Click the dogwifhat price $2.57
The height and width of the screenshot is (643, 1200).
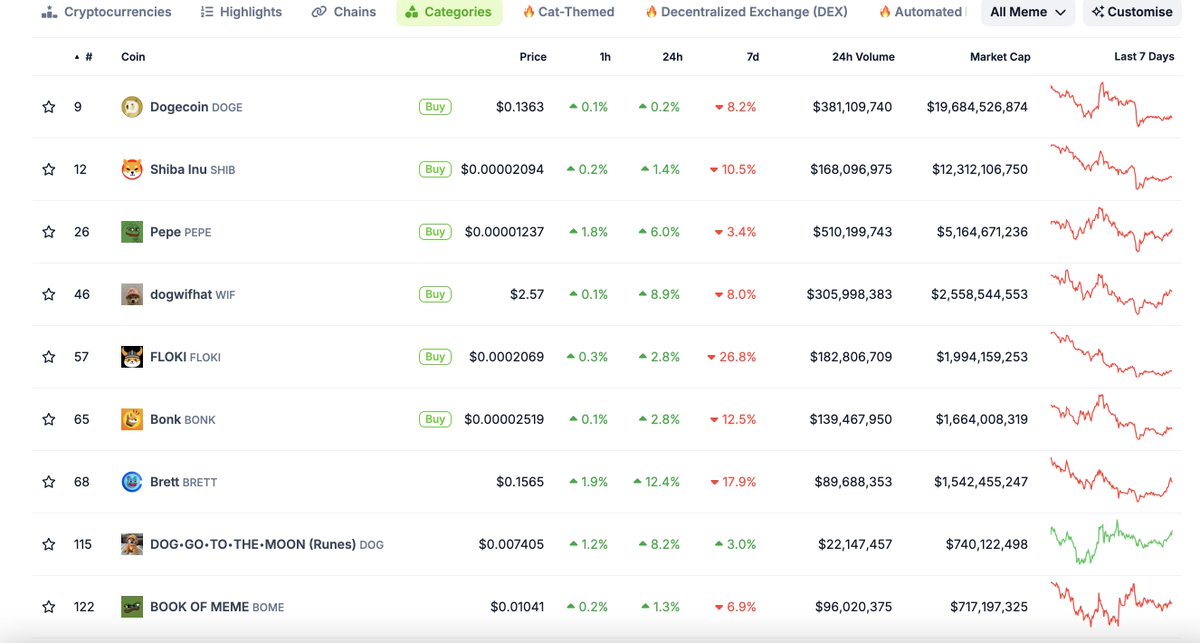coord(527,295)
